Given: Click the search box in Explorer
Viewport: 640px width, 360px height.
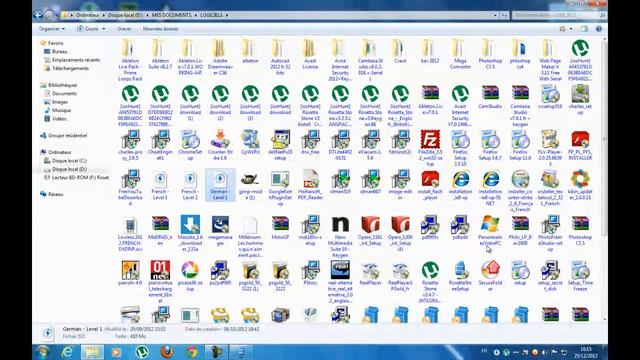Looking at the screenshot, I should pyautogui.click(x=558, y=15).
